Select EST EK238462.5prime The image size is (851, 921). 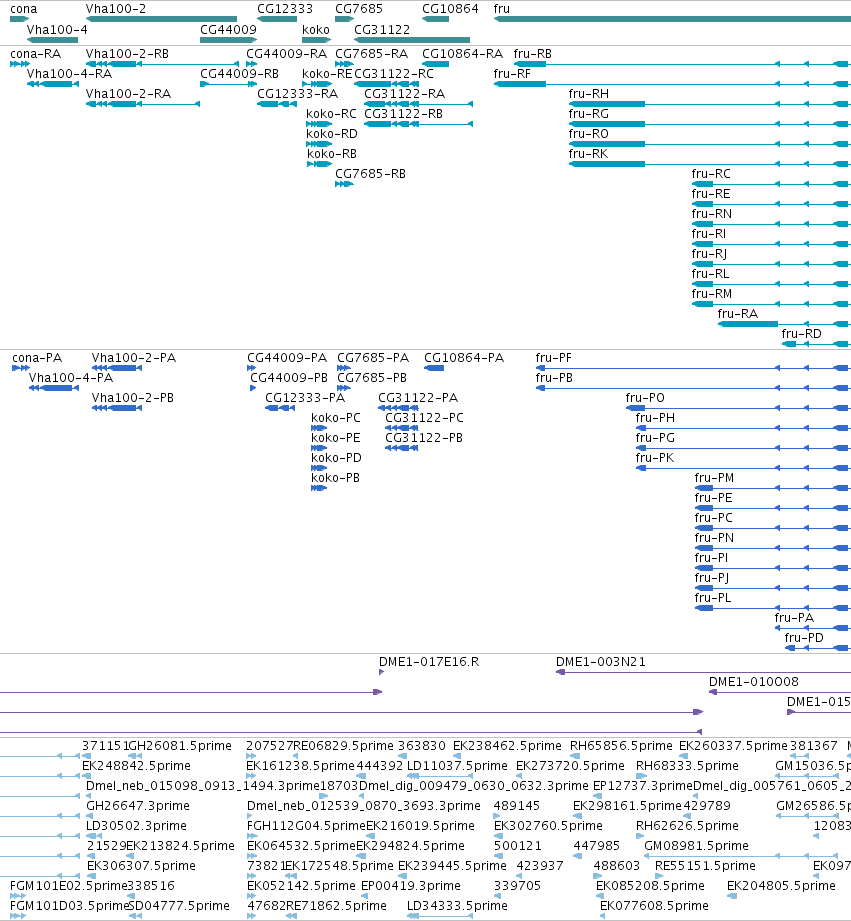pyautogui.click(x=507, y=746)
